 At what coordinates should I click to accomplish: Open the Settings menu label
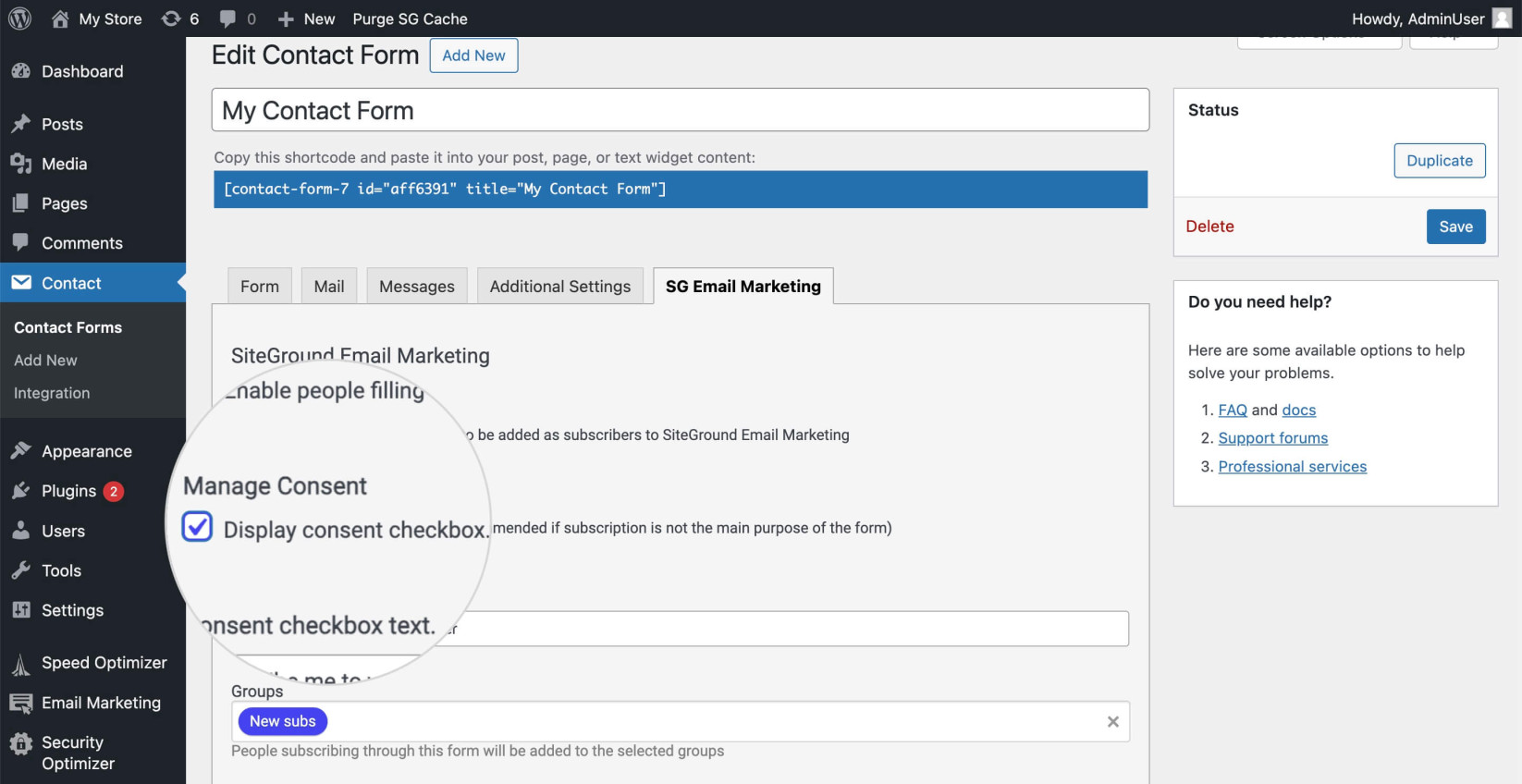(72, 610)
